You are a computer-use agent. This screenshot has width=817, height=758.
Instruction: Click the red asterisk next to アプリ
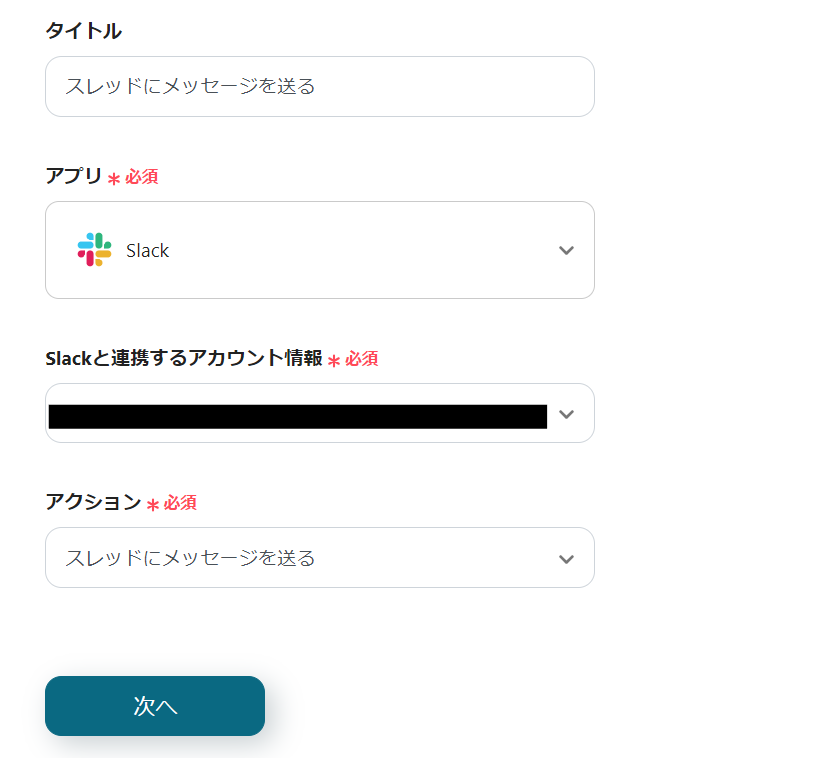point(114,179)
